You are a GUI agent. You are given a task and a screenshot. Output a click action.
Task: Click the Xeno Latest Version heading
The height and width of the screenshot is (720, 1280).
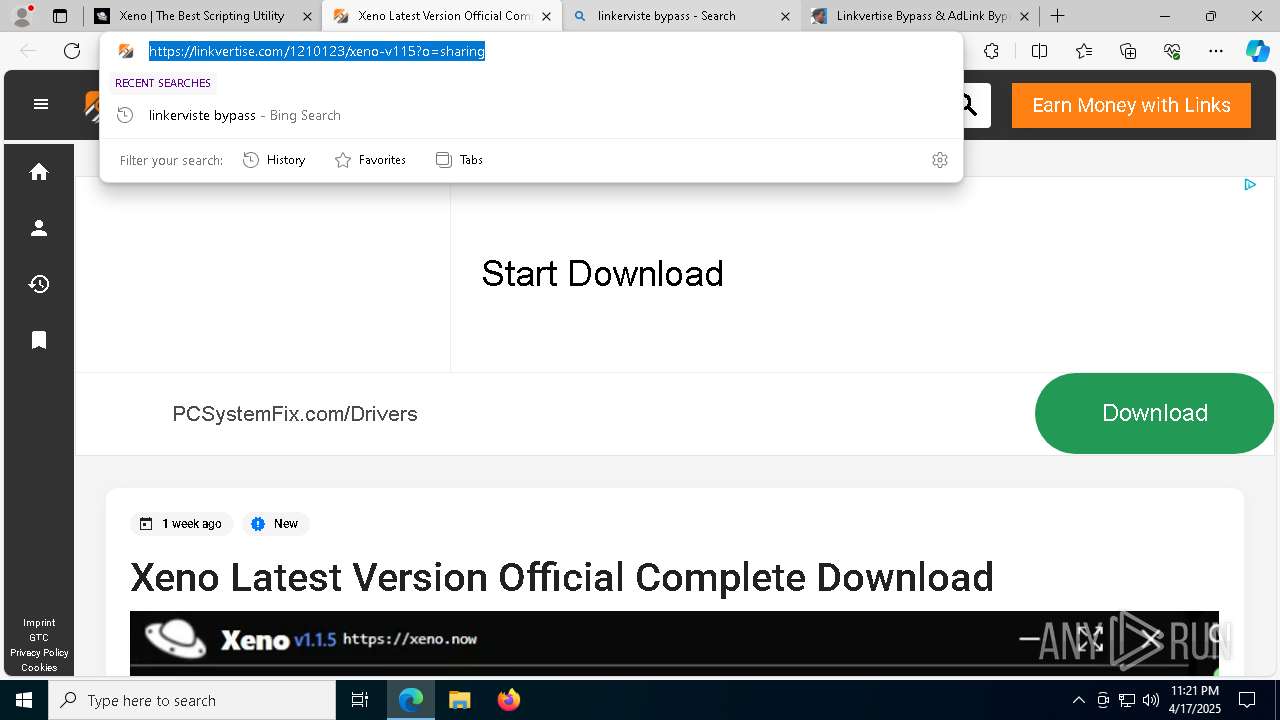pos(562,577)
